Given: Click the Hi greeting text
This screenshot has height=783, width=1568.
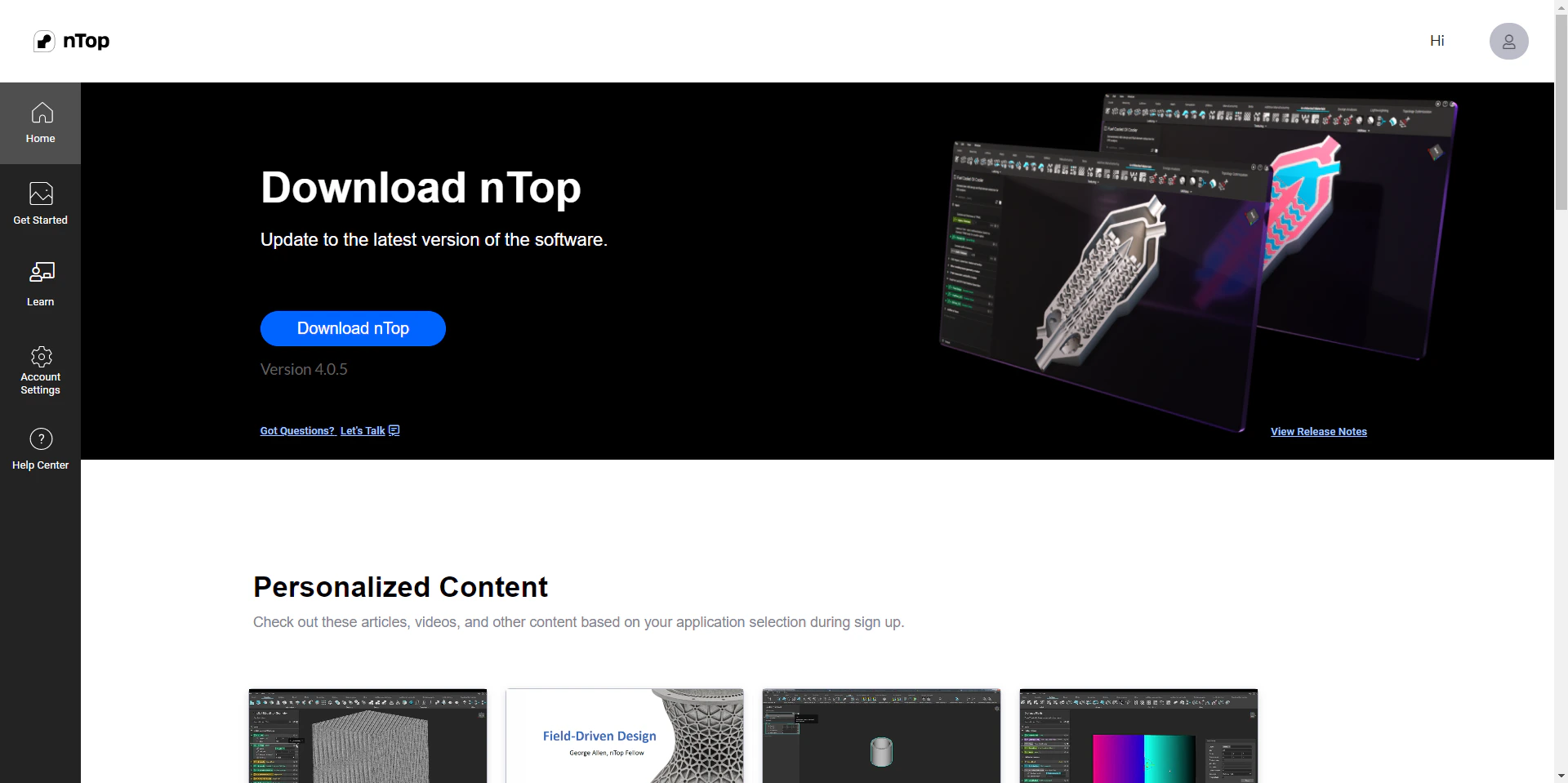Looking at the screenshot, I should pos(1437,41).
